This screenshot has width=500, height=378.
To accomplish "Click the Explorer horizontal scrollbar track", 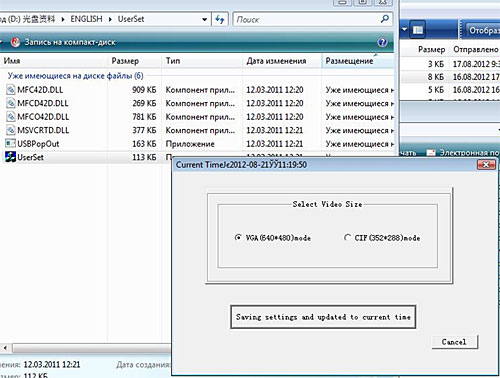I will (x=92, y=348).
